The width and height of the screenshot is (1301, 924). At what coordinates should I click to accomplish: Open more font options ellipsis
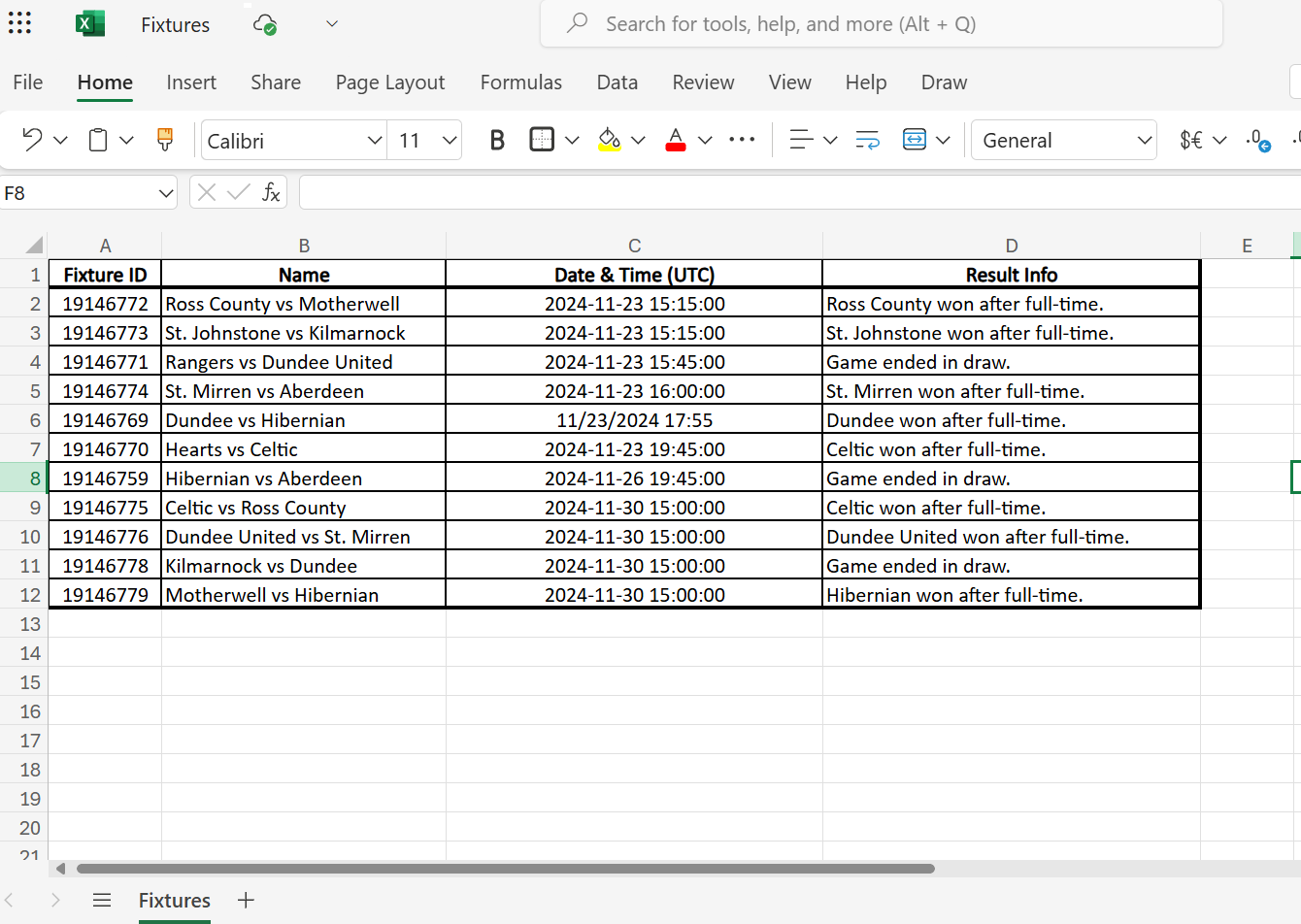click(742, 140)
